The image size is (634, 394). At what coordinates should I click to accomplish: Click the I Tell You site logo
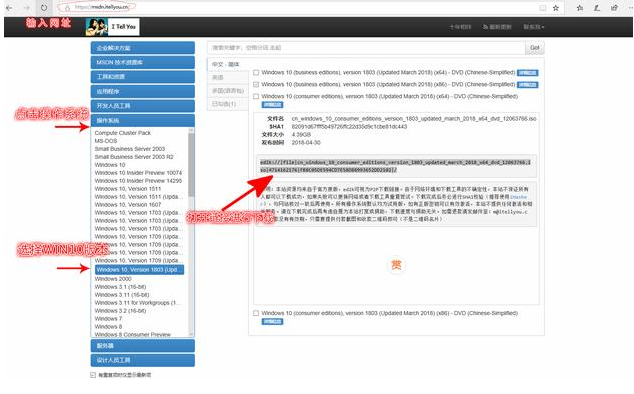(112, 27)
